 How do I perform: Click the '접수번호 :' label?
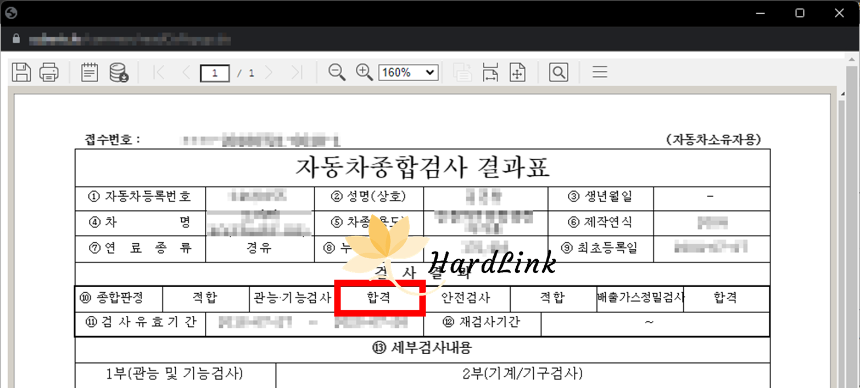[112, 139]
